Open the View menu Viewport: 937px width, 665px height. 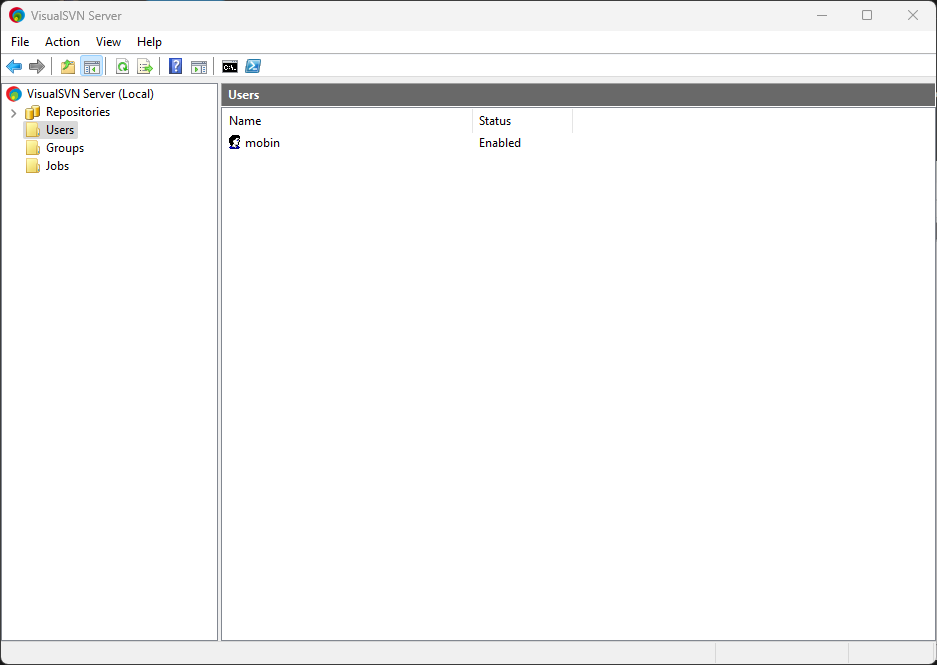(x=108, y=42)
